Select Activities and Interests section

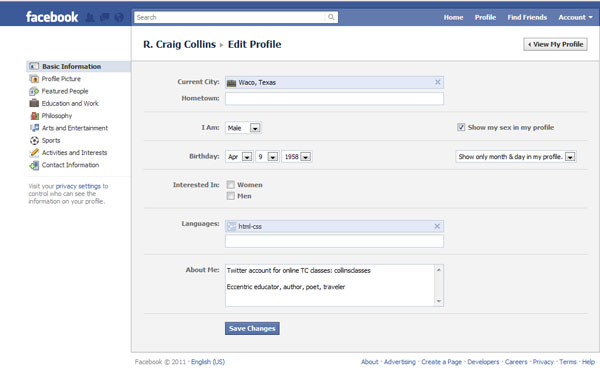(x=74, y=153)
